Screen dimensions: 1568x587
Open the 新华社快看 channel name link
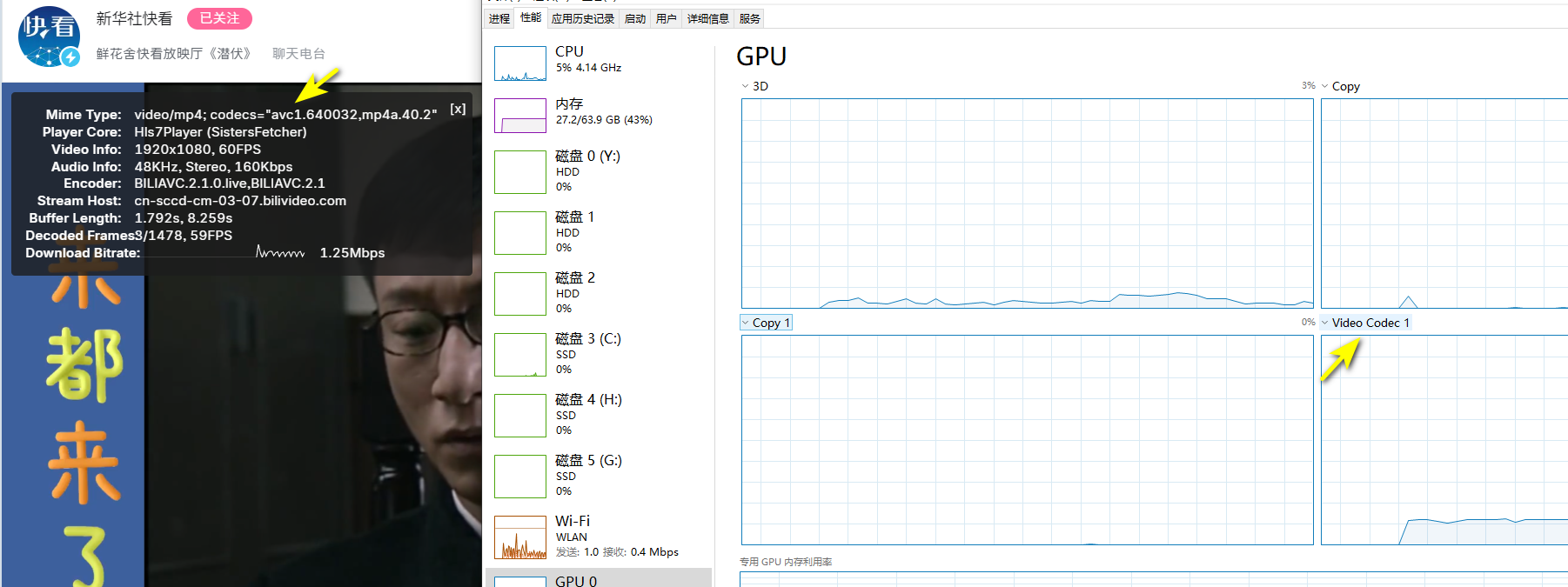[x=134, y=18]
